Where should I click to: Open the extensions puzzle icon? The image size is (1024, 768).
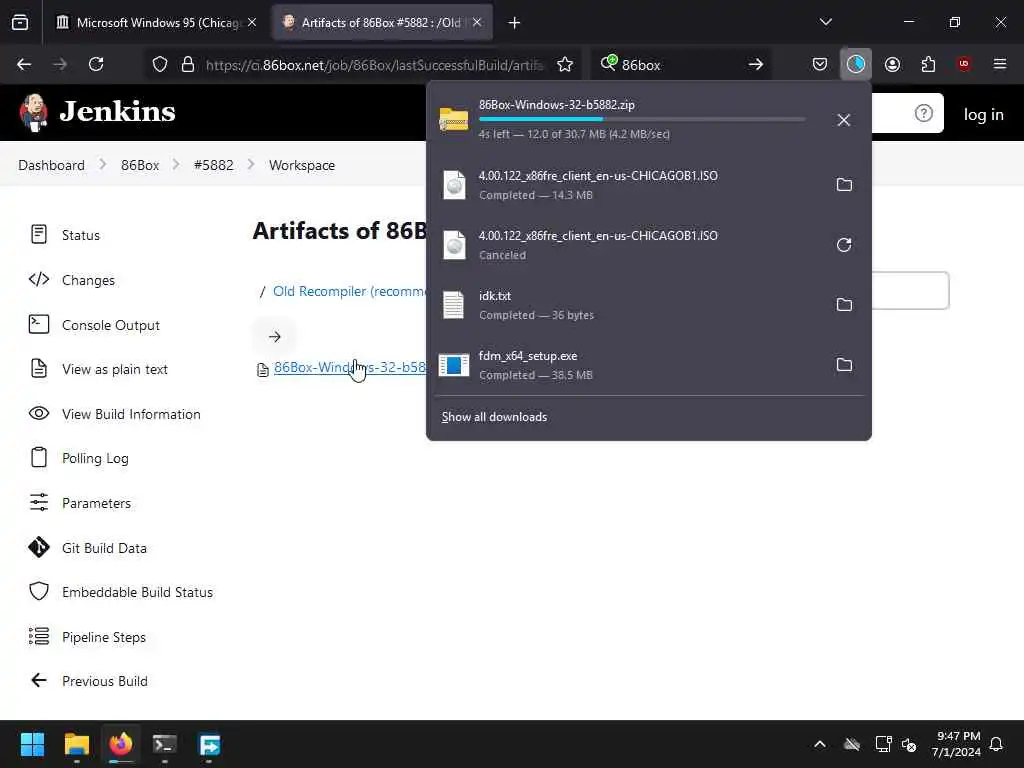coord(928,64)
